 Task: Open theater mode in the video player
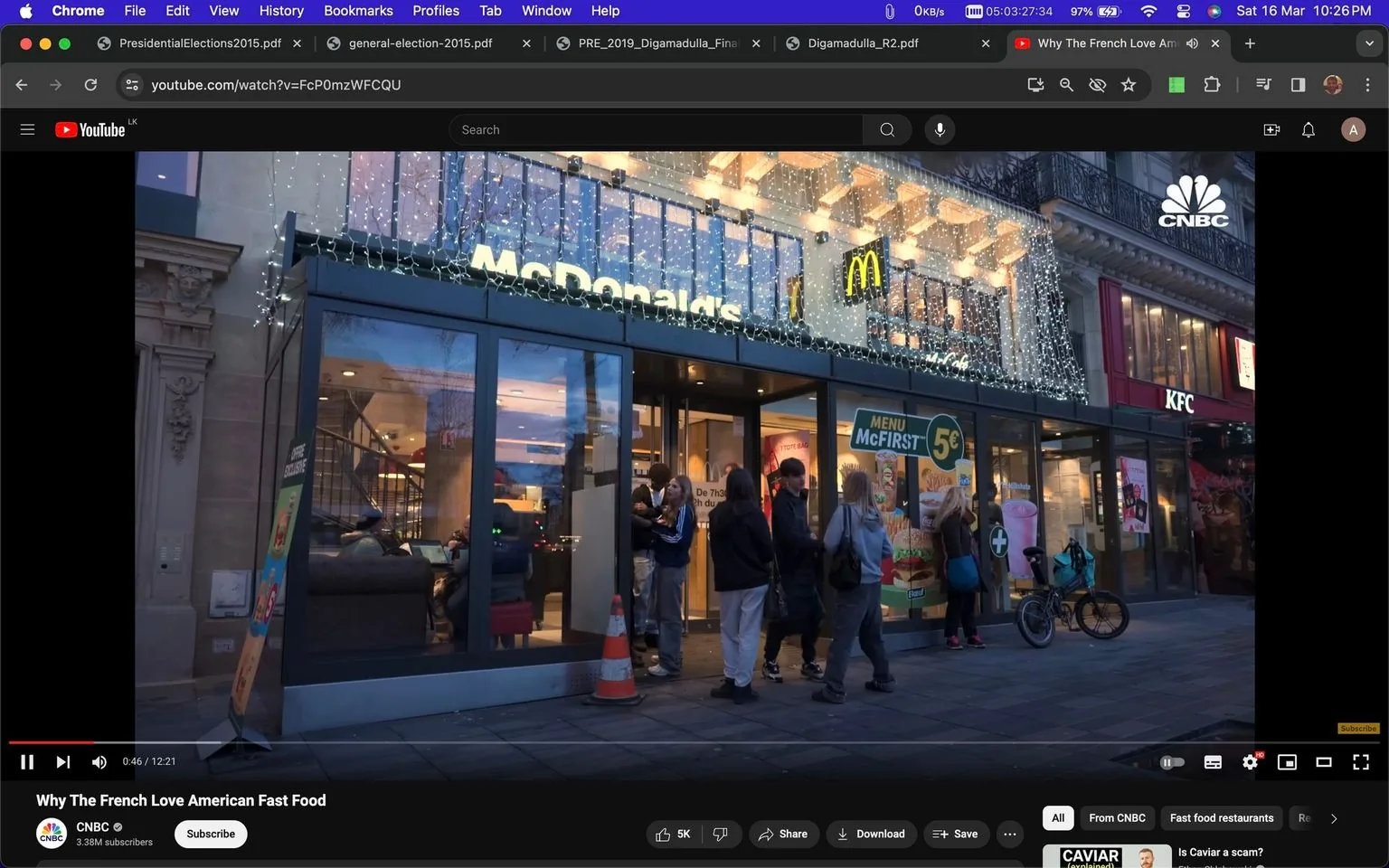tap(1324, 761)
